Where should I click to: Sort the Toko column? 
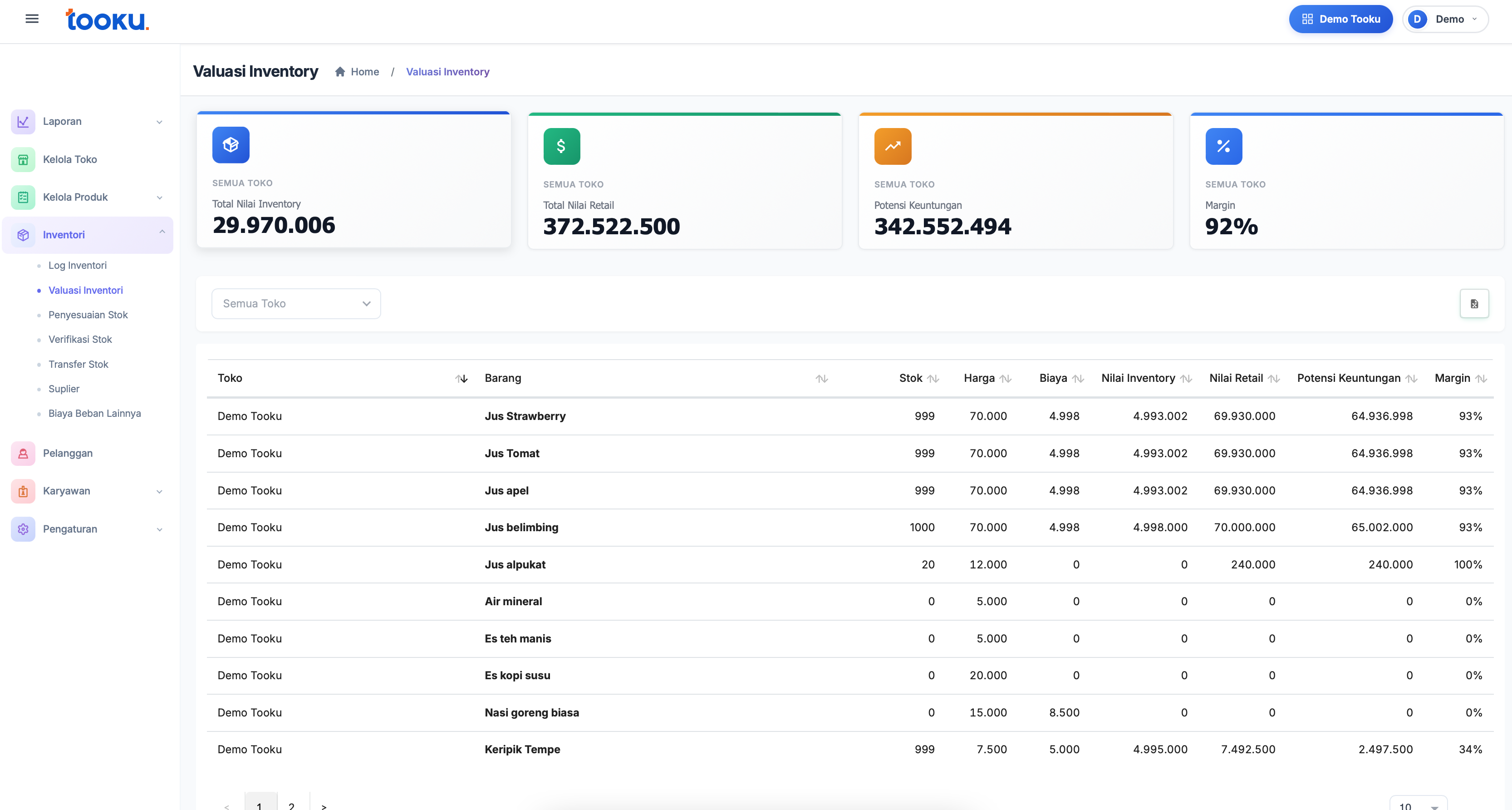[461, 379]
